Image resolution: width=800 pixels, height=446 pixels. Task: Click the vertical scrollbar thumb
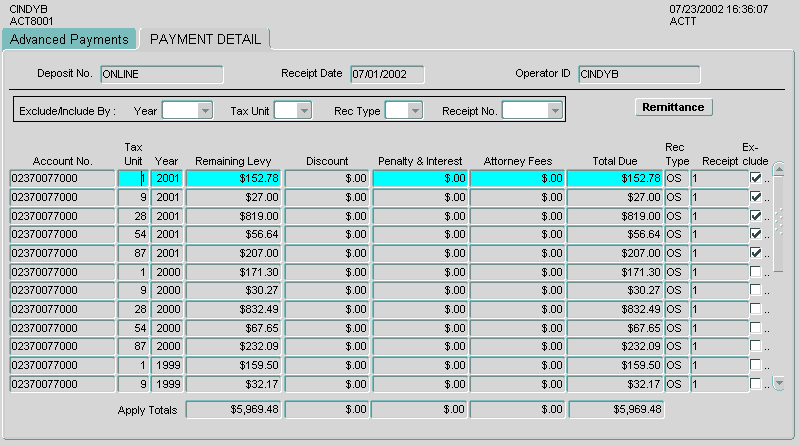(779, 225)
